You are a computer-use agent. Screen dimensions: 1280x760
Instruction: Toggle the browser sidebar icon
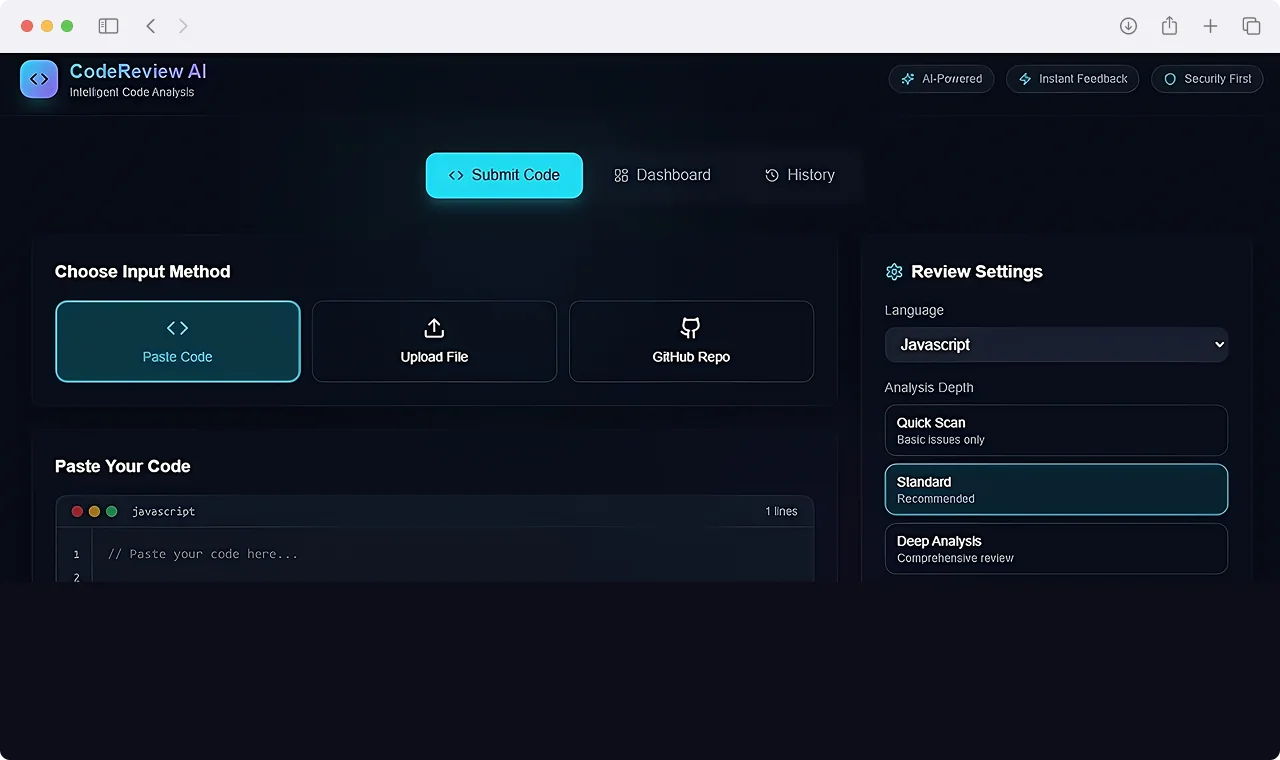pyautogui.click(x=108, y=26)
